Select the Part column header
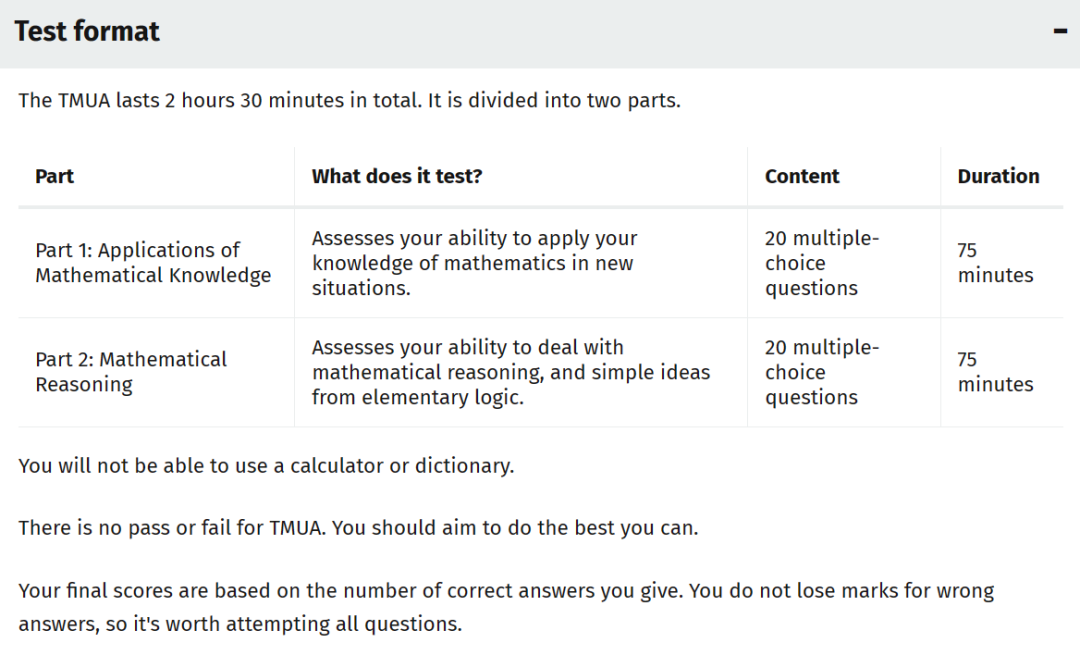This screenshot has height=655, width=1080. coord(54,176)
